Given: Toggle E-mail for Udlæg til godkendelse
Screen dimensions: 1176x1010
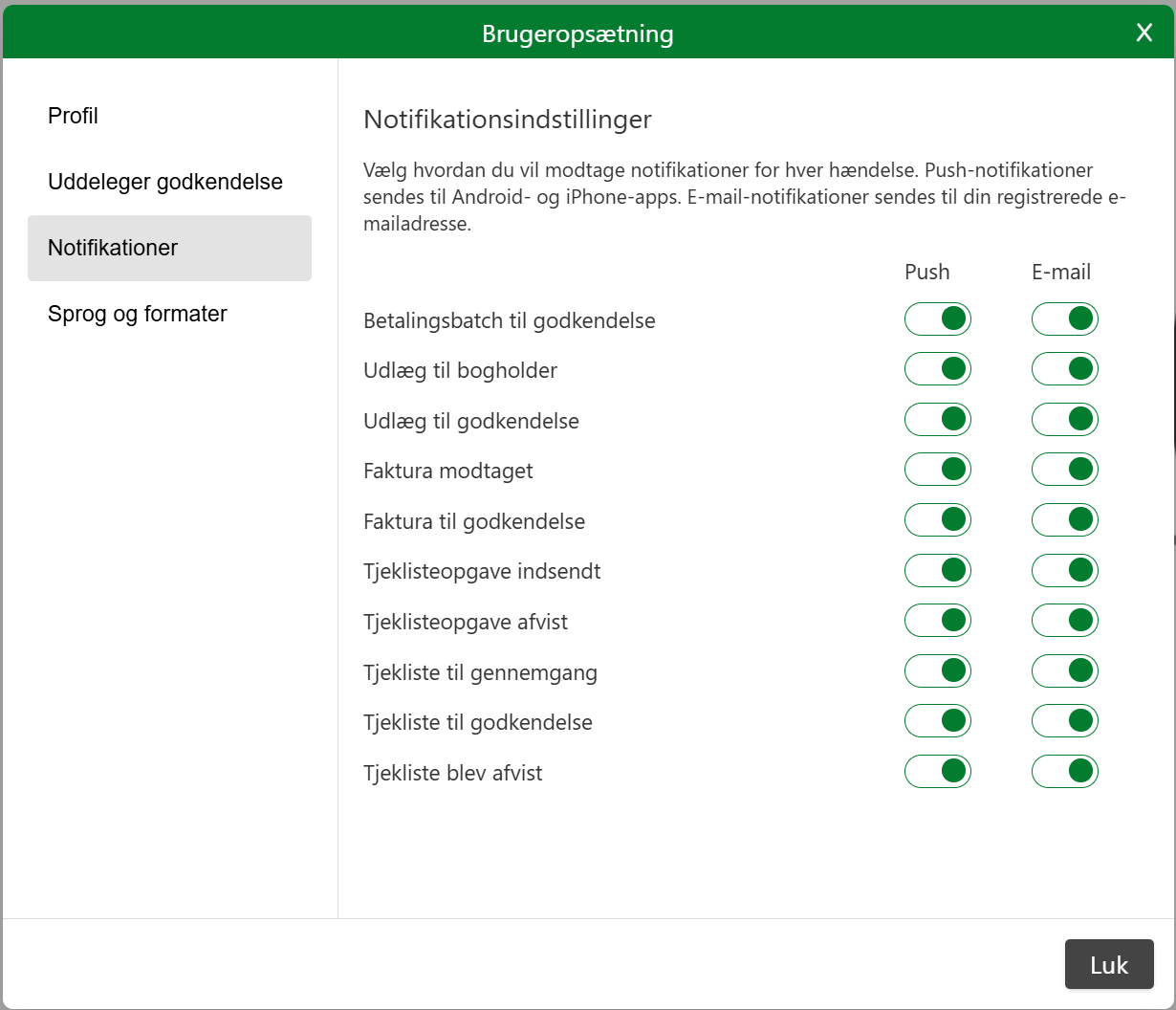Looking at the screenshot, I should pyautogui.click(x=1065, y=419).
